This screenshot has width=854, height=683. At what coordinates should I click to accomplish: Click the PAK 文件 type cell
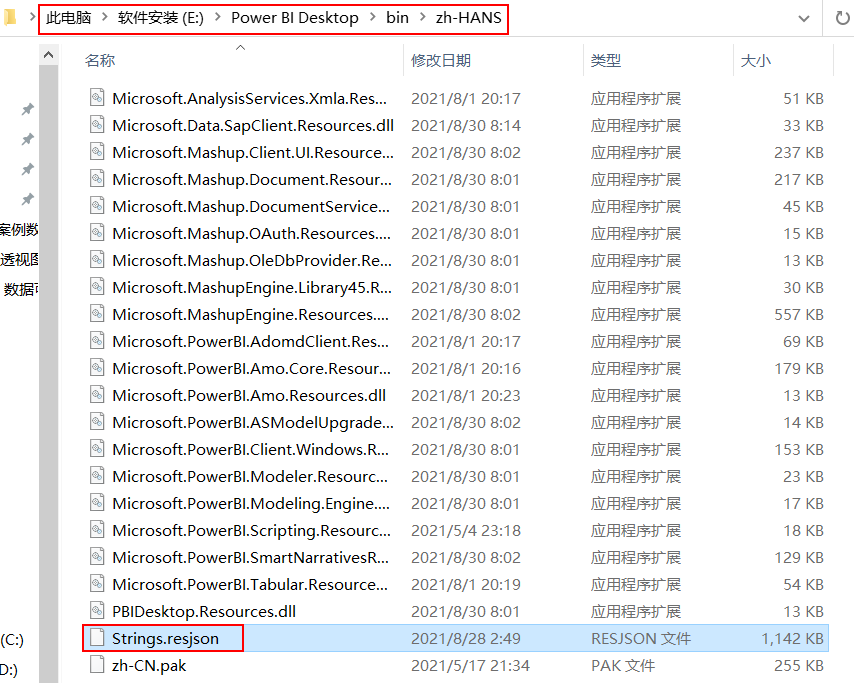(623, 666)
